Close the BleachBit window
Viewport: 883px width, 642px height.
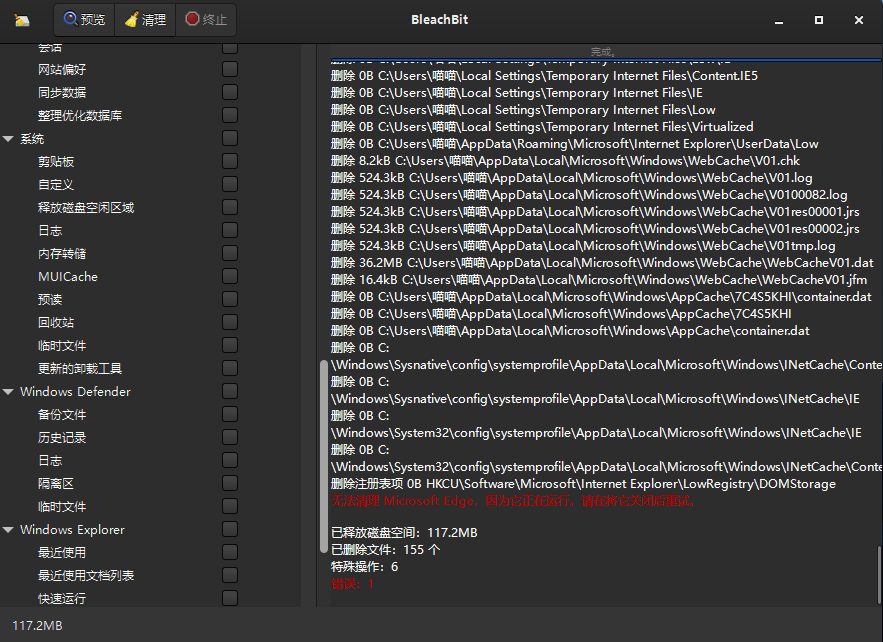(859, 20)
